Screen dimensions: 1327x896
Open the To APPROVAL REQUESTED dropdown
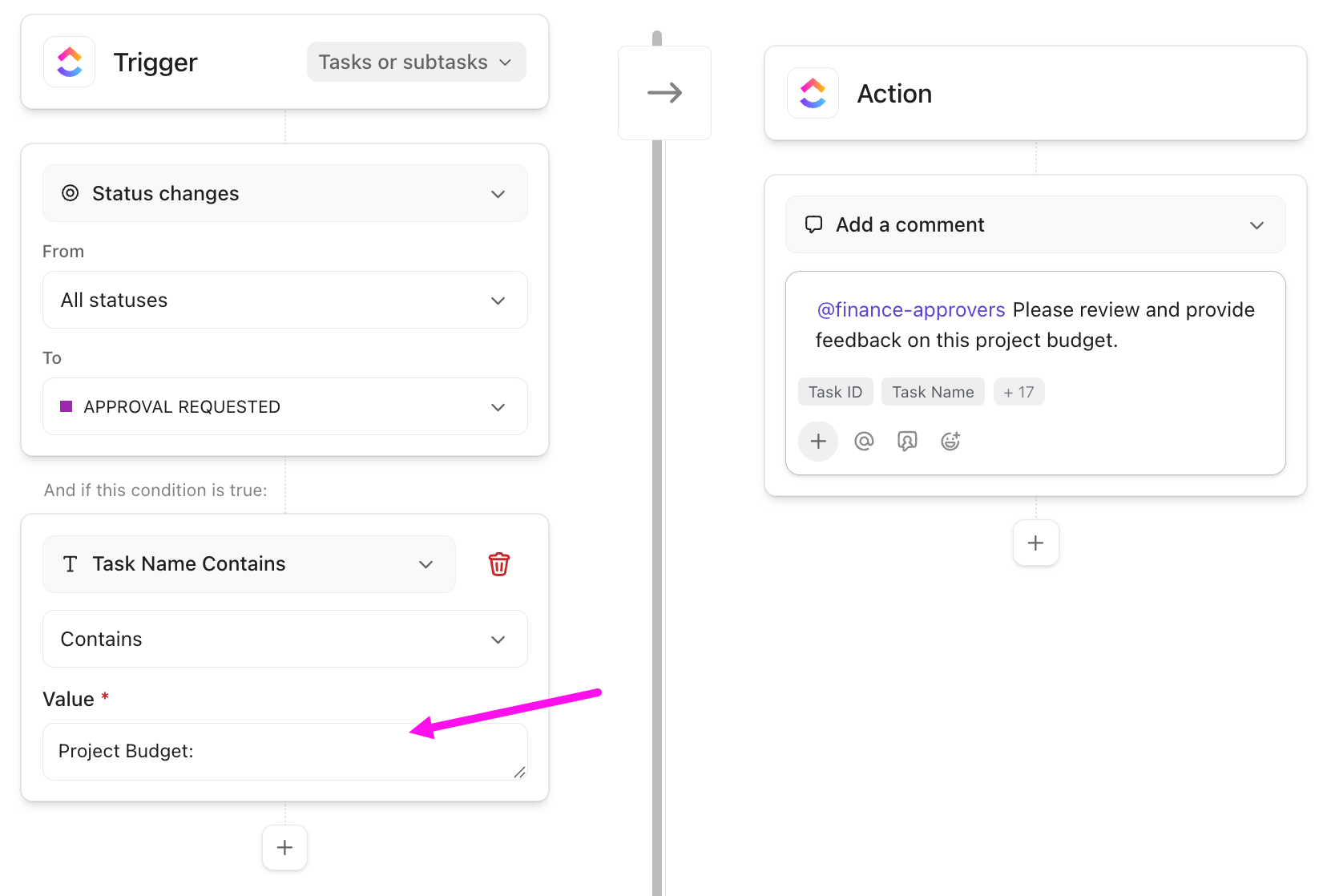[284, 406]
